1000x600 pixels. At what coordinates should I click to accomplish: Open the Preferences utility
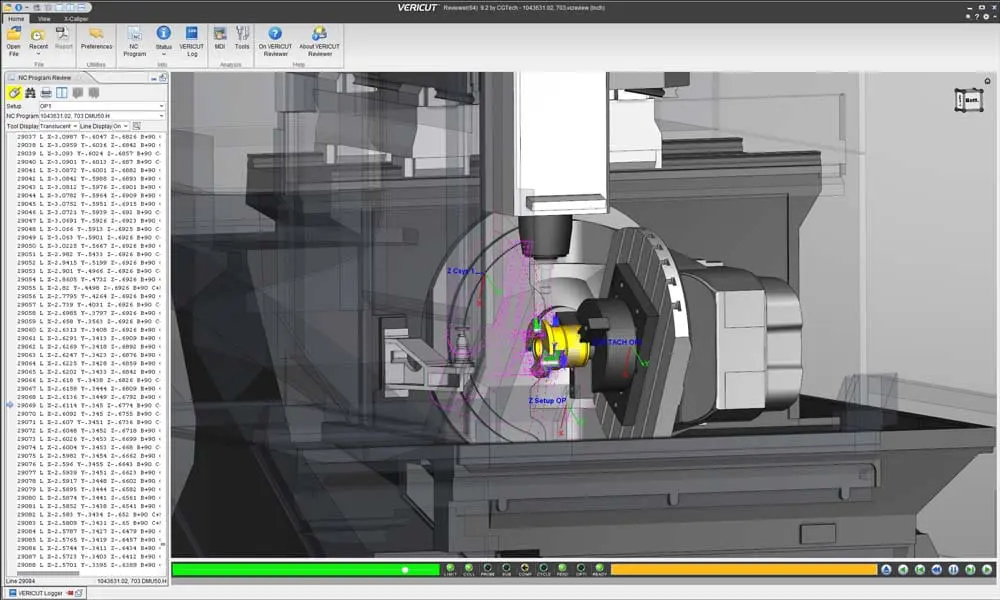tap(96, 38)
